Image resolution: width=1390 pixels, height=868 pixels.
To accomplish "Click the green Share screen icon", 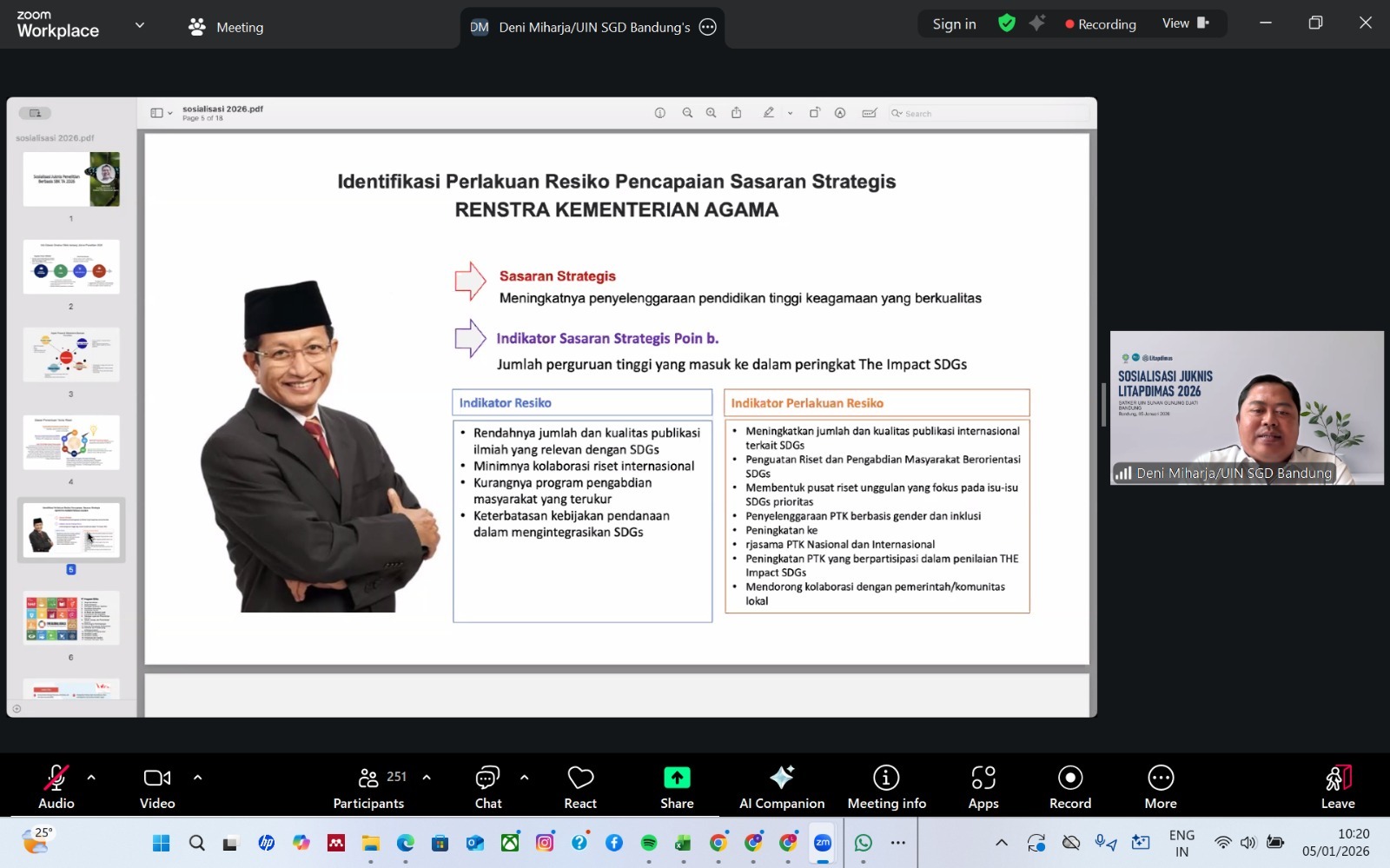I will (677, 778).
